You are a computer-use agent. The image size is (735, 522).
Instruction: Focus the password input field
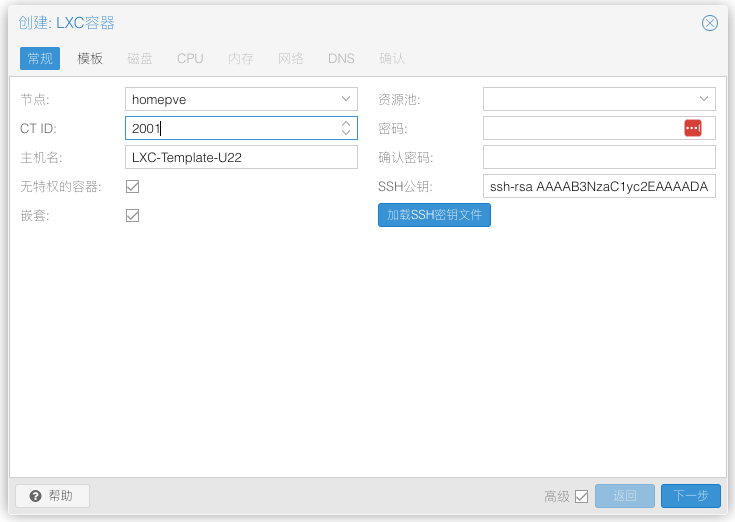580,128
